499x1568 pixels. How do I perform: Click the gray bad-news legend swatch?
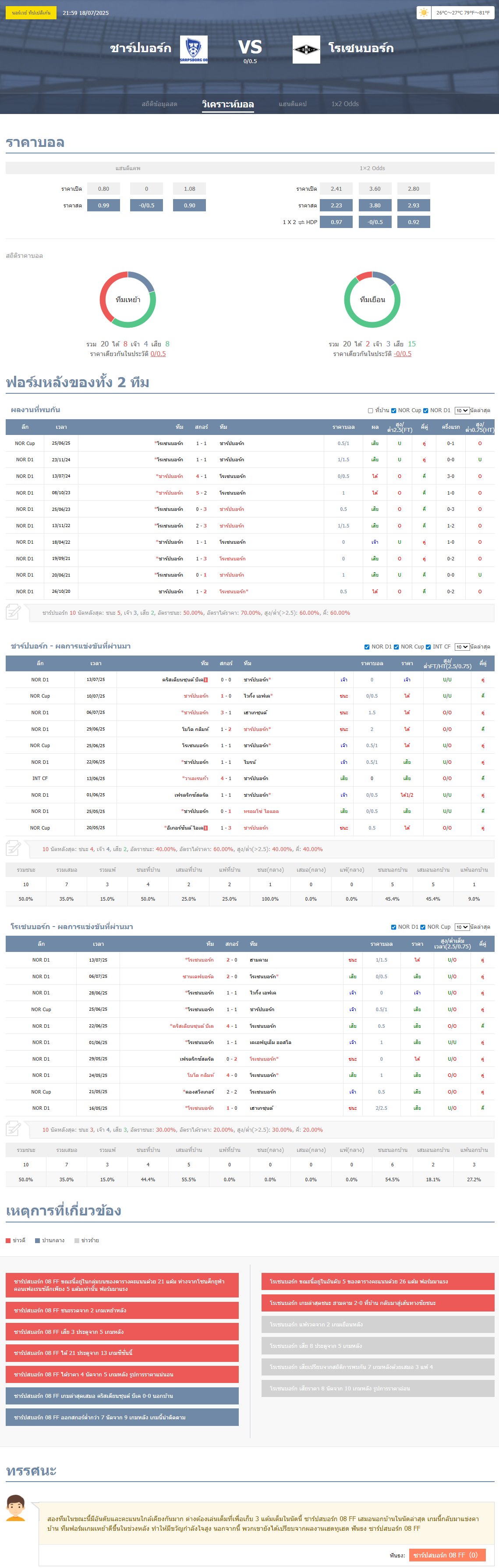pyautogui.click(x=77, y=1240)
